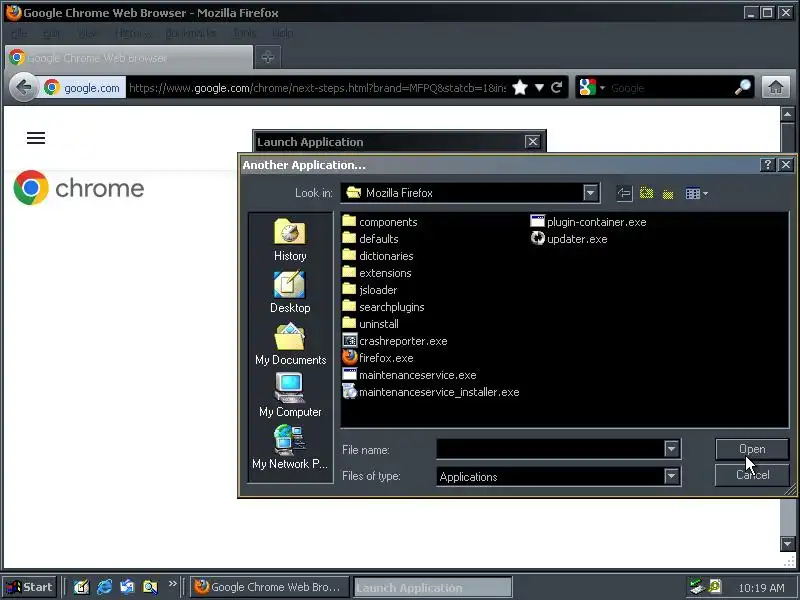Go to Desktop in the places bar
The image size is (800, 600).
point(290,292)
